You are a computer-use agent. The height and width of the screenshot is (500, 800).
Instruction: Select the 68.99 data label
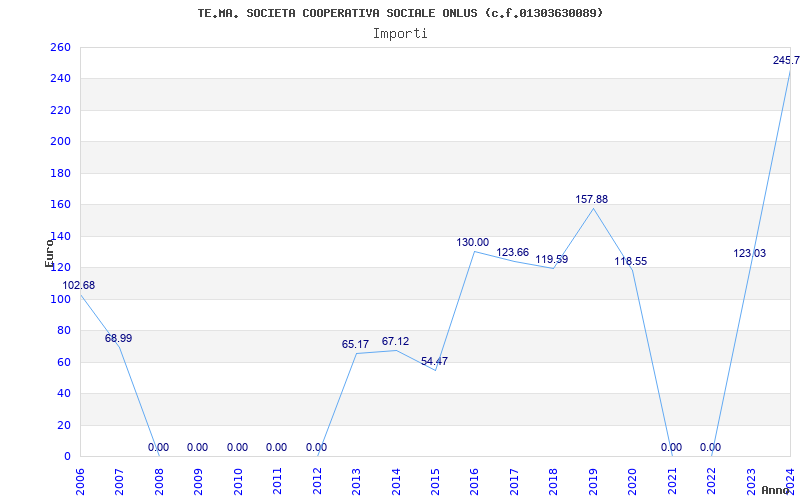pyautogui.click(x=118, y=338)
